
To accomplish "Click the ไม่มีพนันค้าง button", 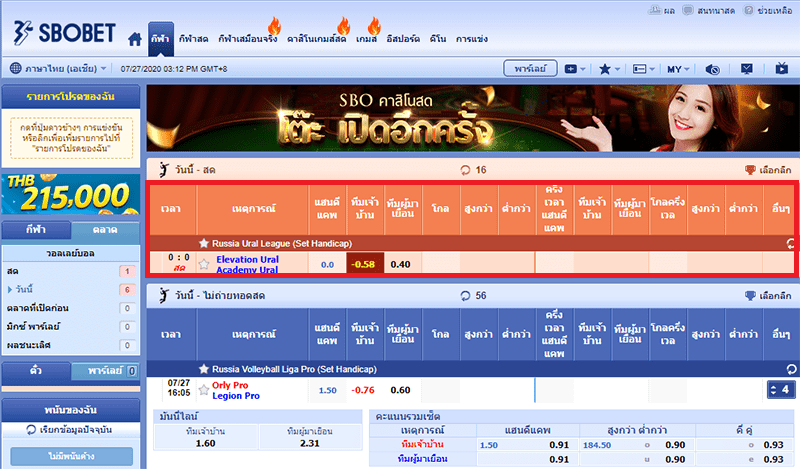I will (x=71, y=456).
